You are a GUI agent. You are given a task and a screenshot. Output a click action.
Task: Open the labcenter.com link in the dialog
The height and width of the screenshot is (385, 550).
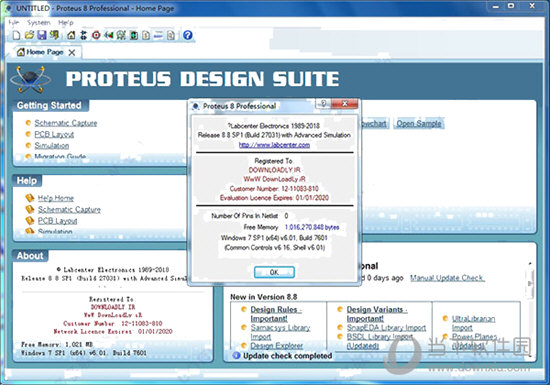coord(274,145)
